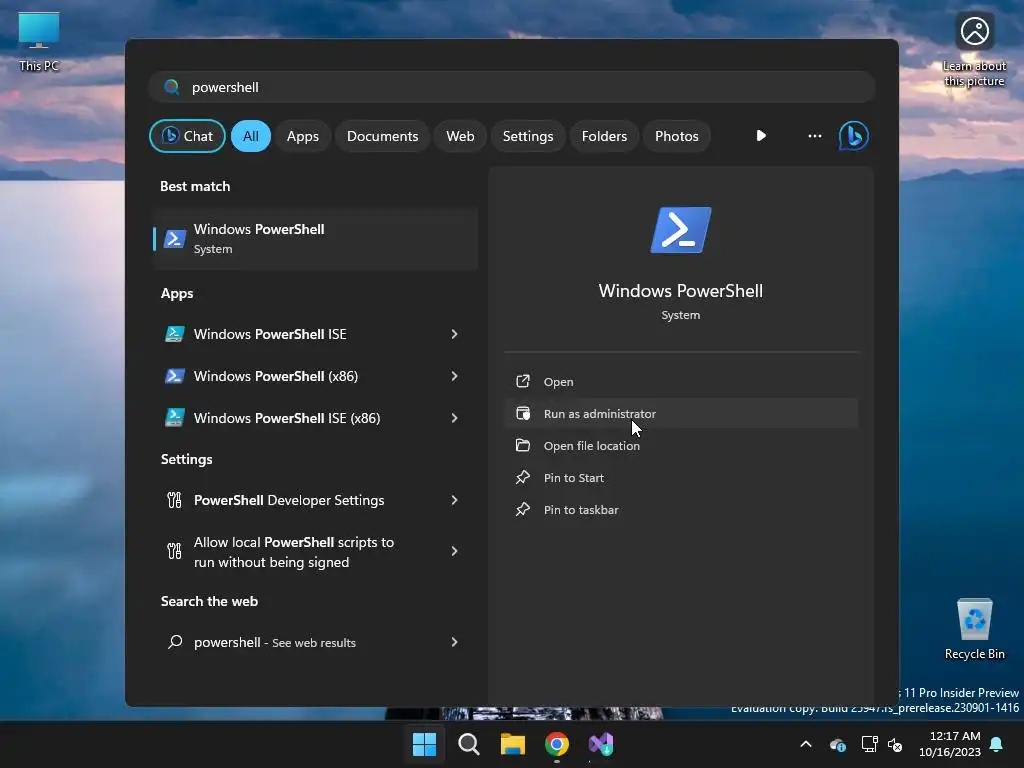Open the Bing Chat icon at search panel corner
The width and height of the screenshot is (1024, 768).
[x=853, y=136]
